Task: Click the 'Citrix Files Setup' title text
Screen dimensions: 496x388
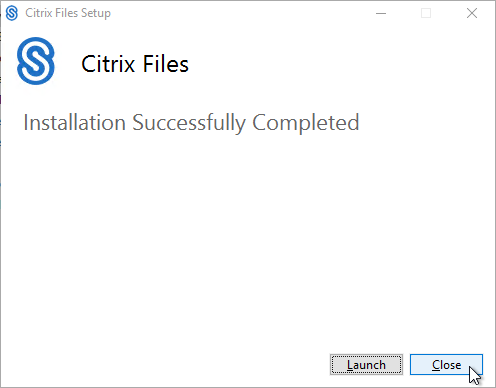Action: click(x=68, y=13)
